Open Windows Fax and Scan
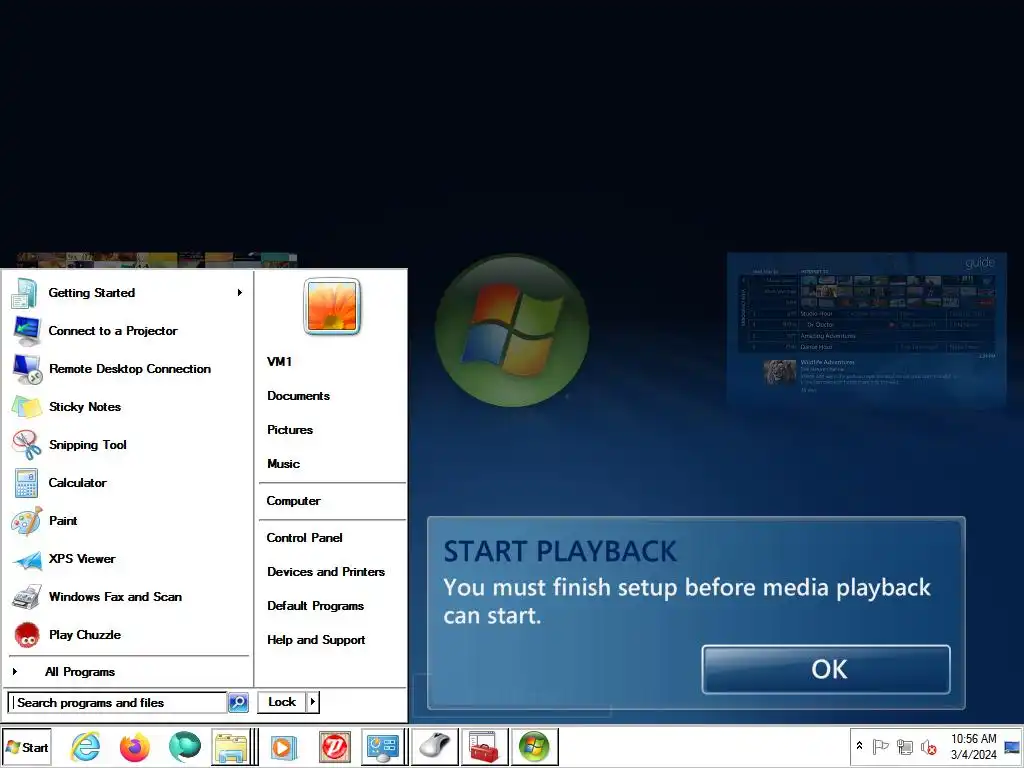The width and height of the screenshot is (1024, 768). [x=127, y=597]
